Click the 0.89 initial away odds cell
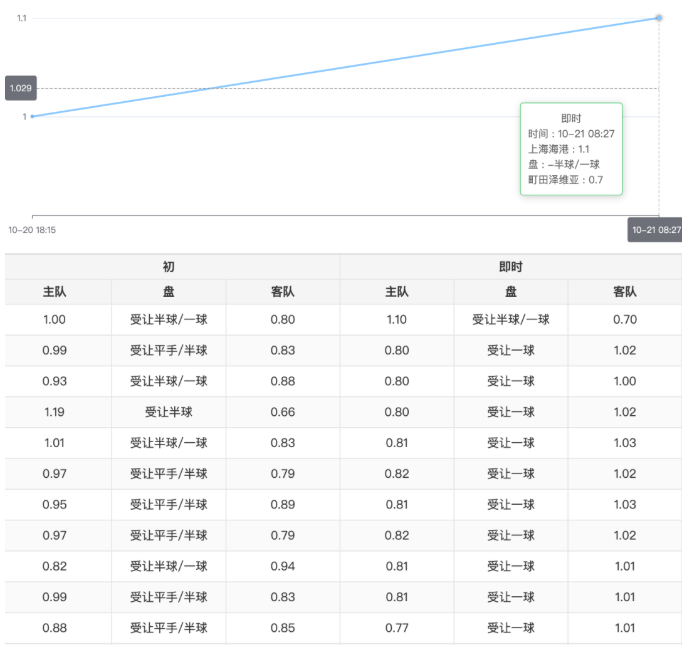 [283, 504]
